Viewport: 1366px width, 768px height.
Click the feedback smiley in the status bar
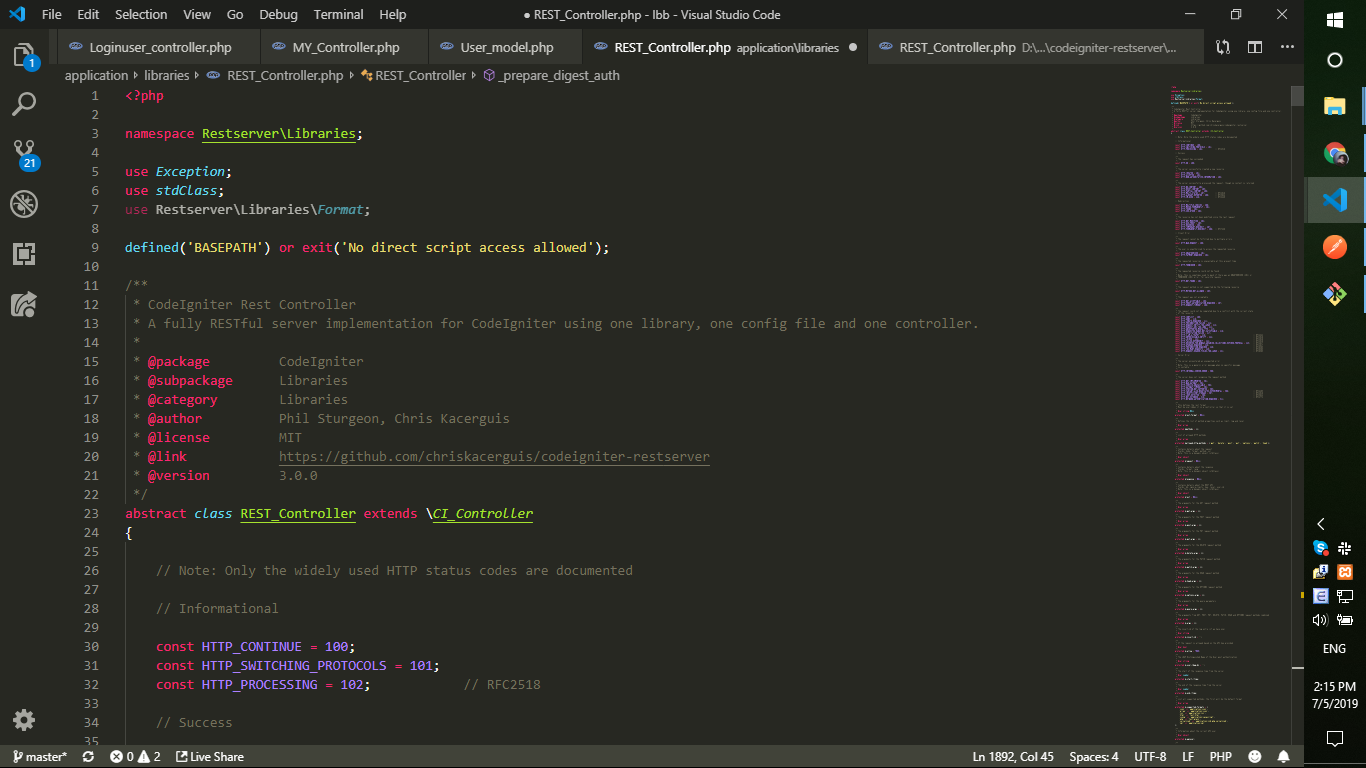tap(1256, 756)
